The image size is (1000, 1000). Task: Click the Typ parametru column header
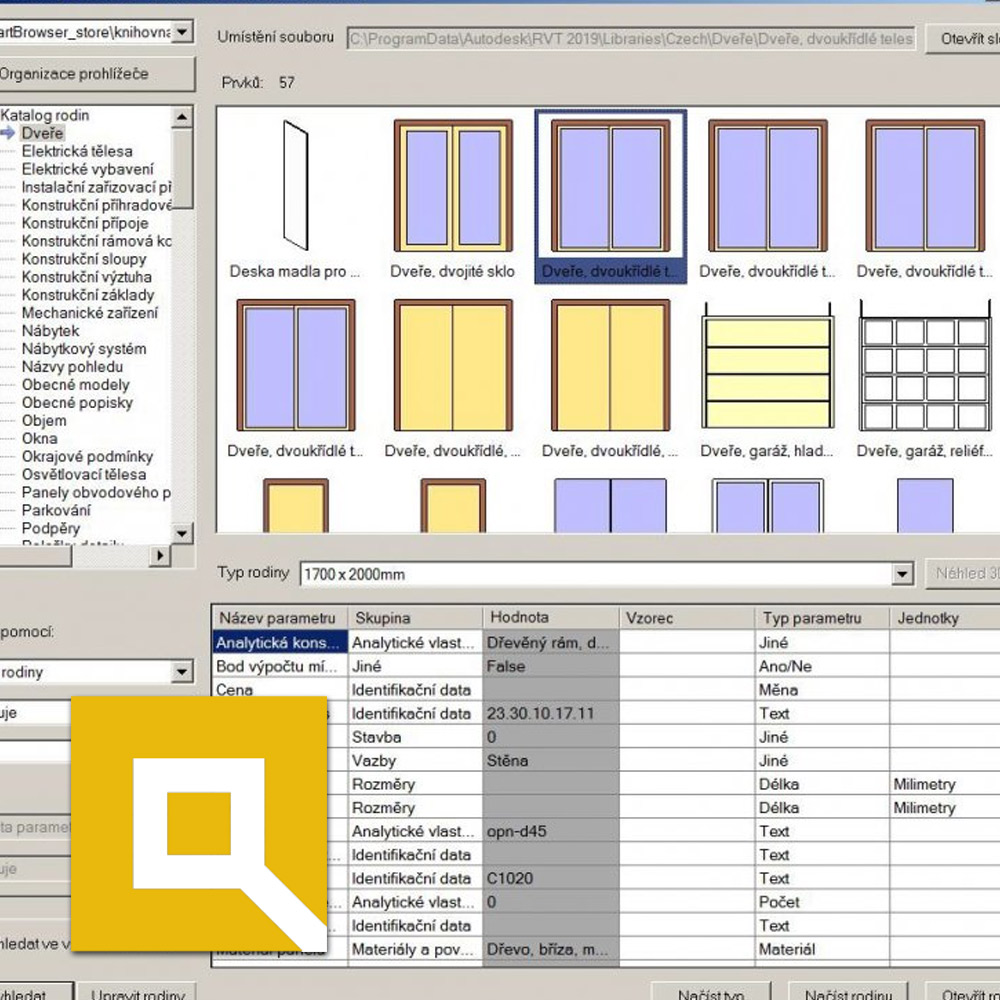click(821, 617)
